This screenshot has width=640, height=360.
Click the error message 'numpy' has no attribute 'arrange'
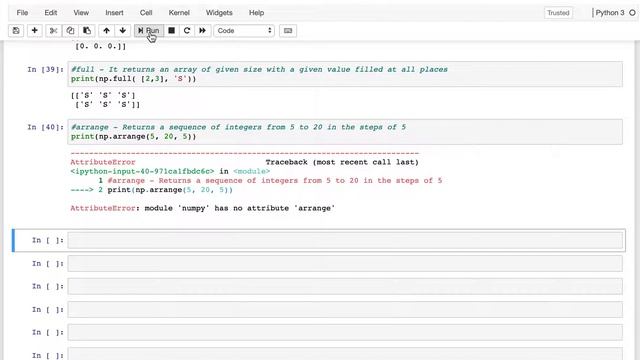(x=240, y=208)
